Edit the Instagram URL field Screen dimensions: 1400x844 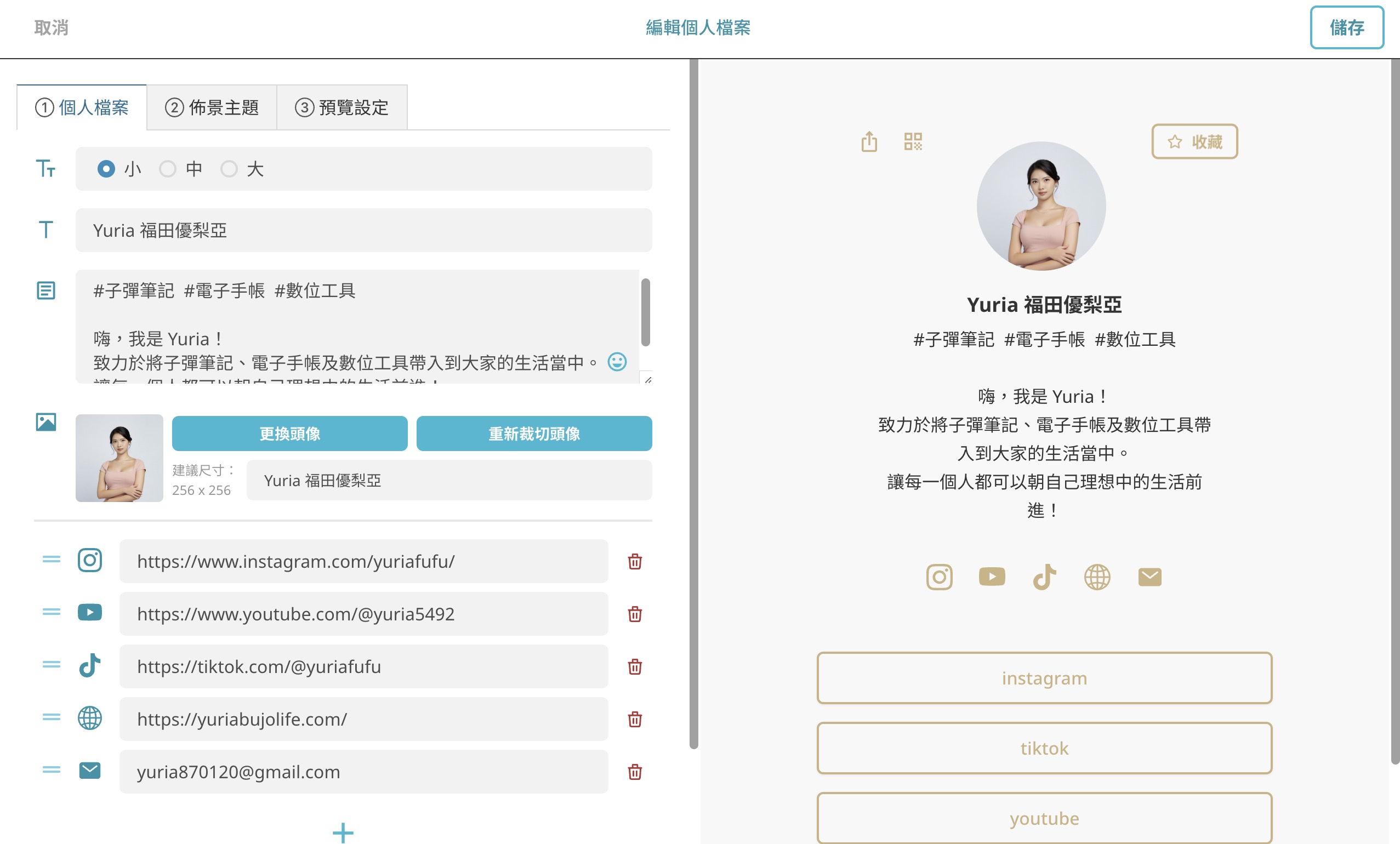click(x=363, y=561)
